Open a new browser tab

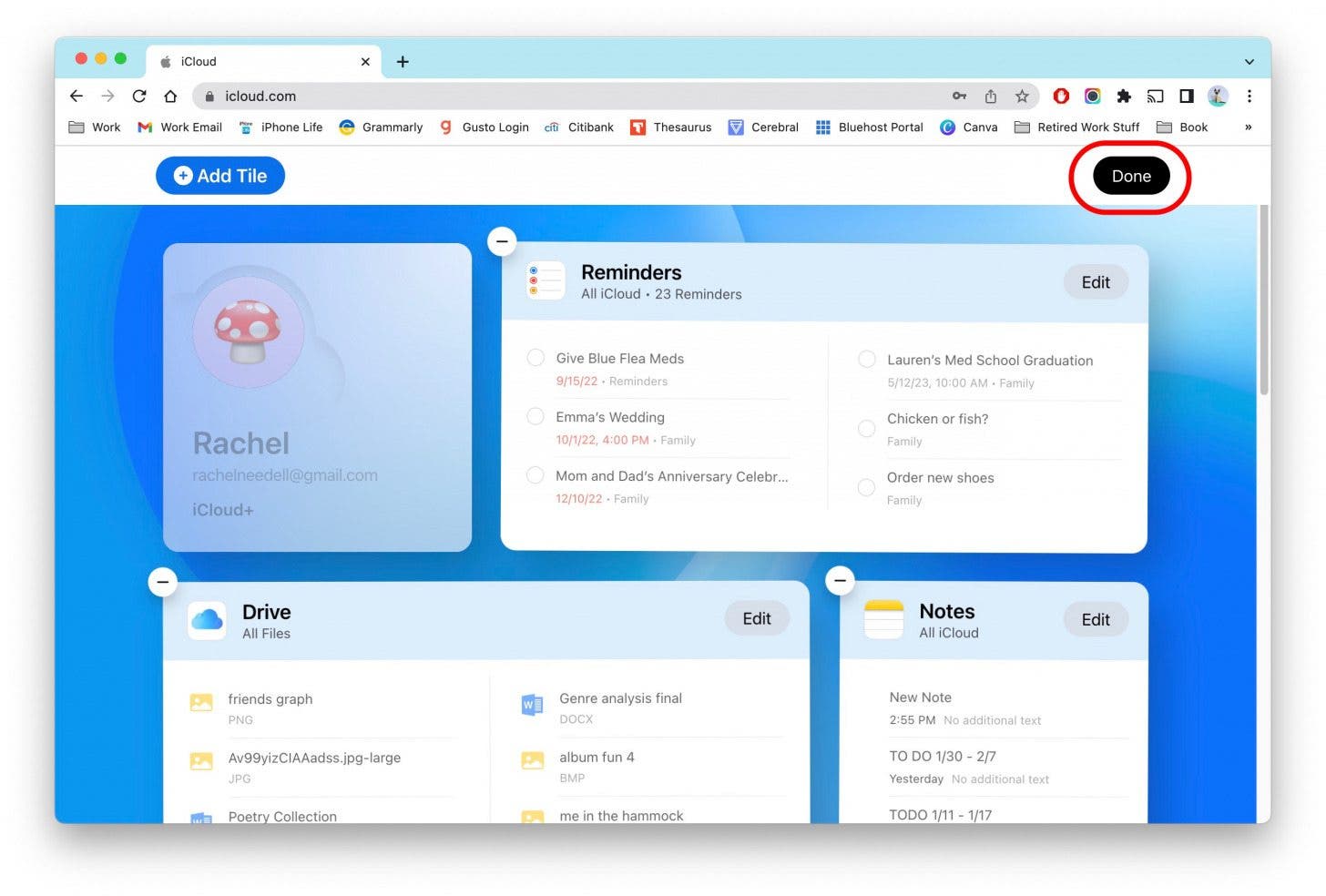coord(403,62)
